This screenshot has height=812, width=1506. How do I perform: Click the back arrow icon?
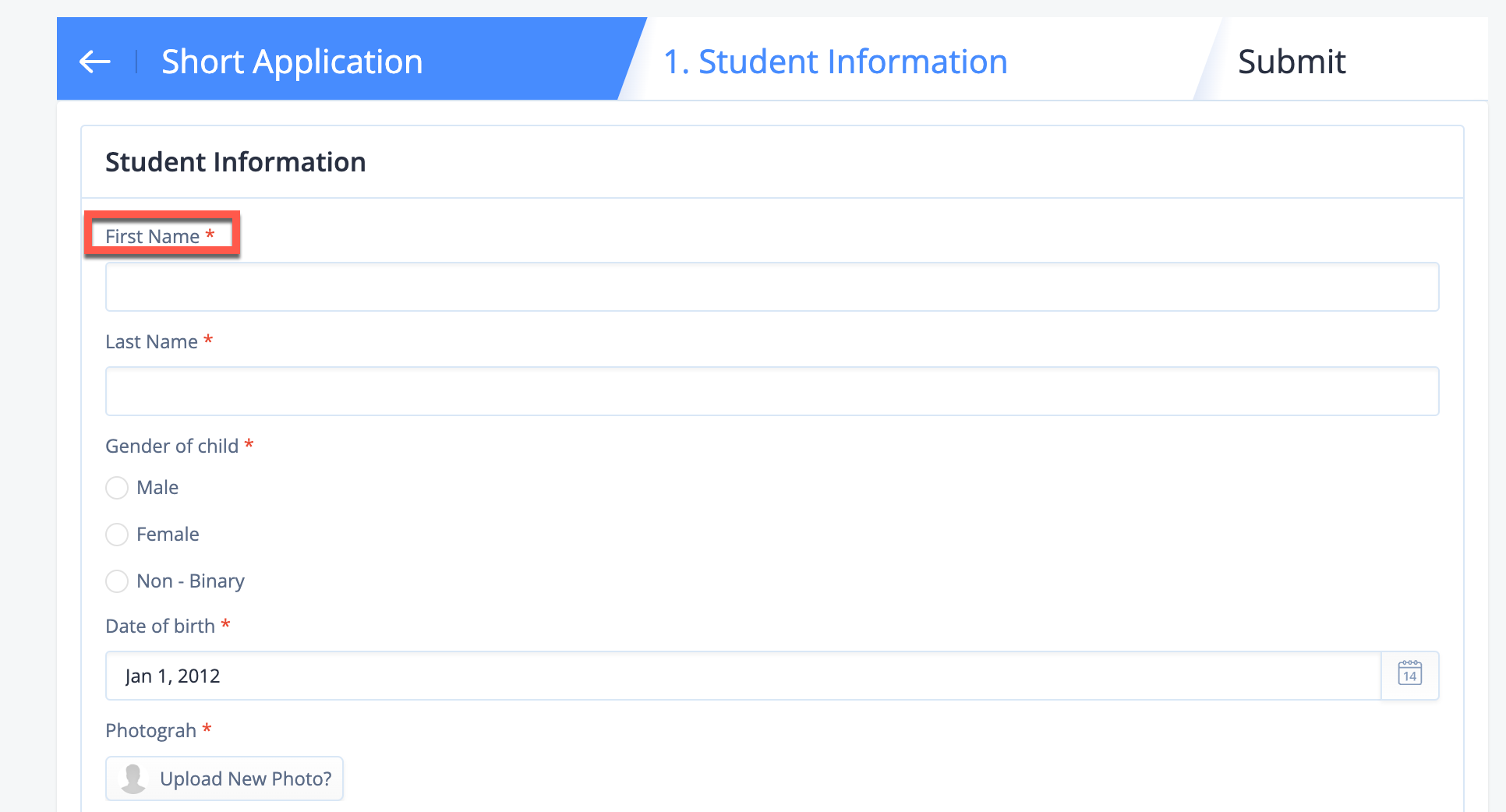pos(95,62)
